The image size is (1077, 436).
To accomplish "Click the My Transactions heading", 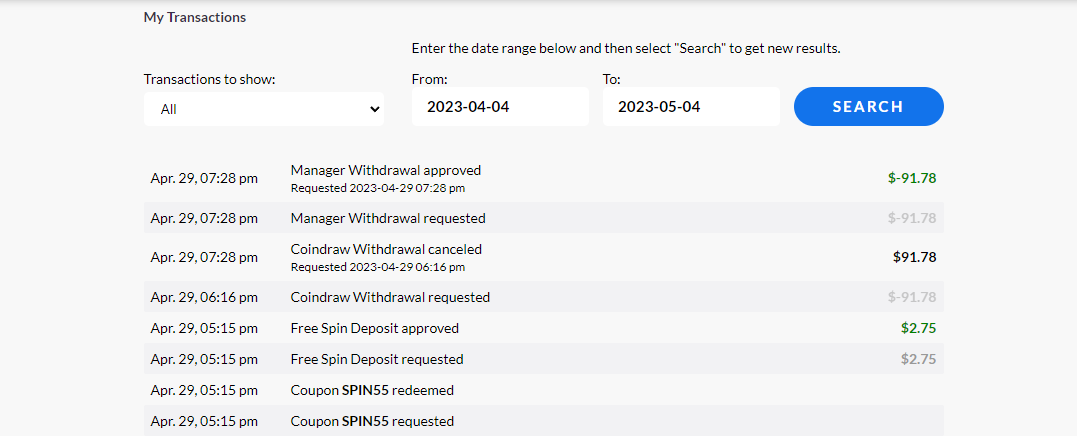I will pyautogui.click(x=195, y=17).
